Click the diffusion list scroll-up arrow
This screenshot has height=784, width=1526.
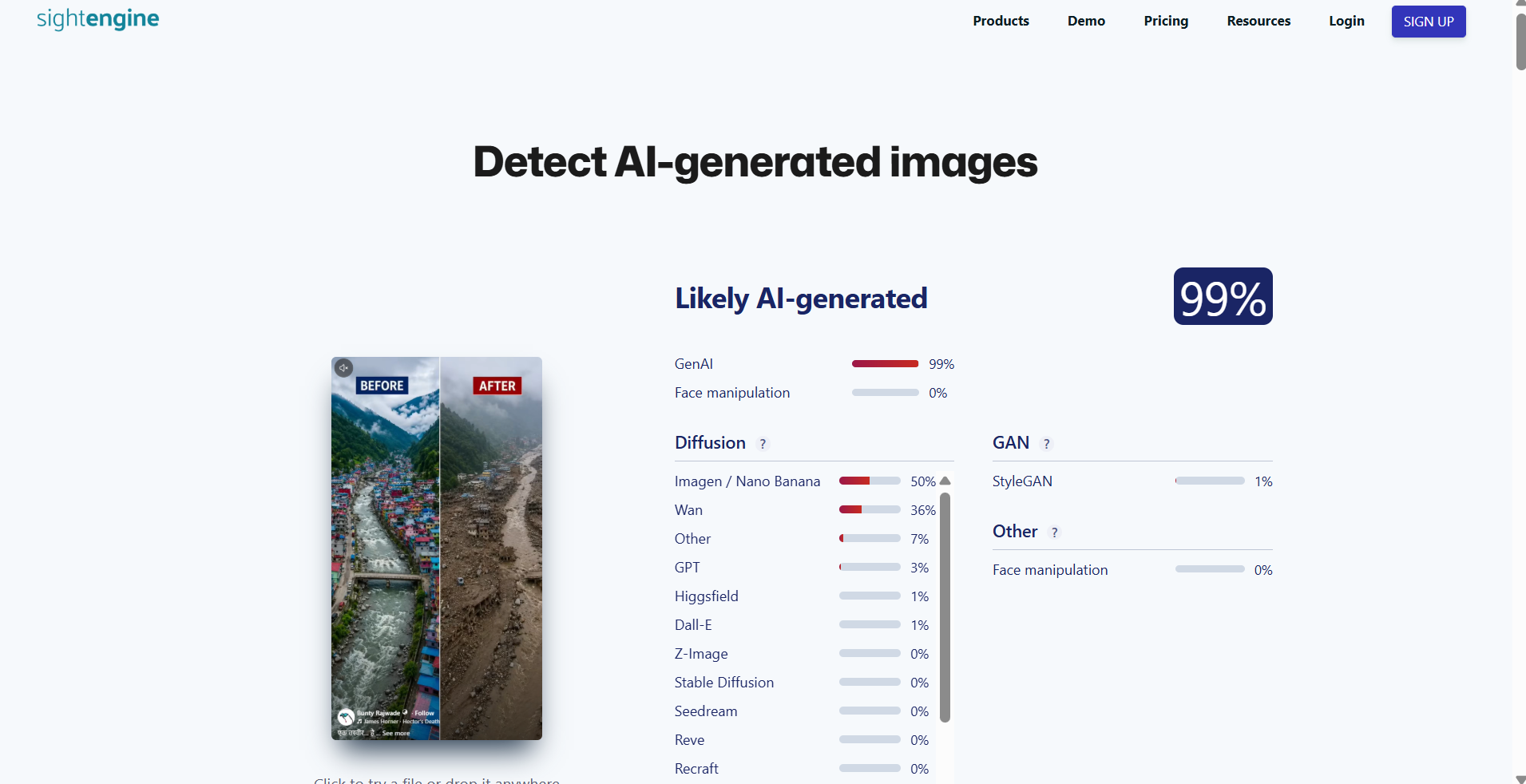pos(945,481)
